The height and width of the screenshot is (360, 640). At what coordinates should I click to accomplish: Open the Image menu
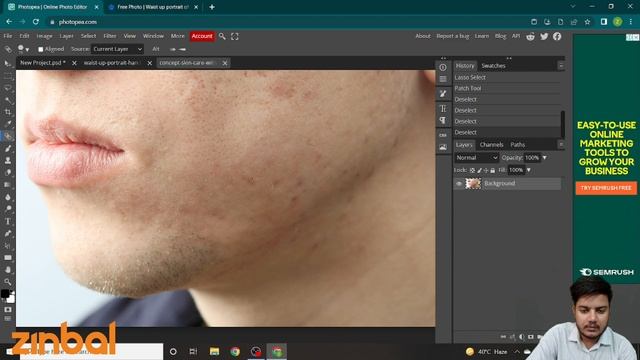tap(44, 36)
